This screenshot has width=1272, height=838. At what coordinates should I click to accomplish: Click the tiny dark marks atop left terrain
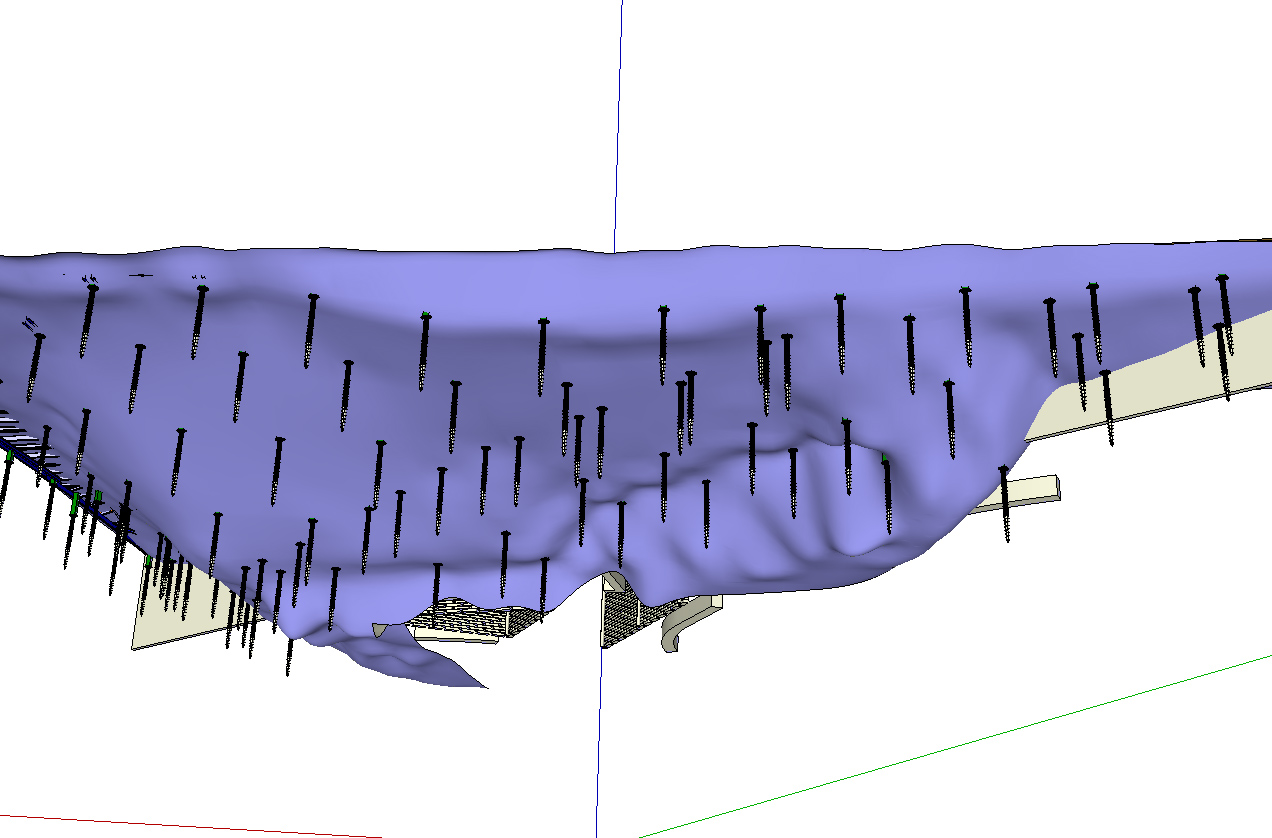click(140, 274)
